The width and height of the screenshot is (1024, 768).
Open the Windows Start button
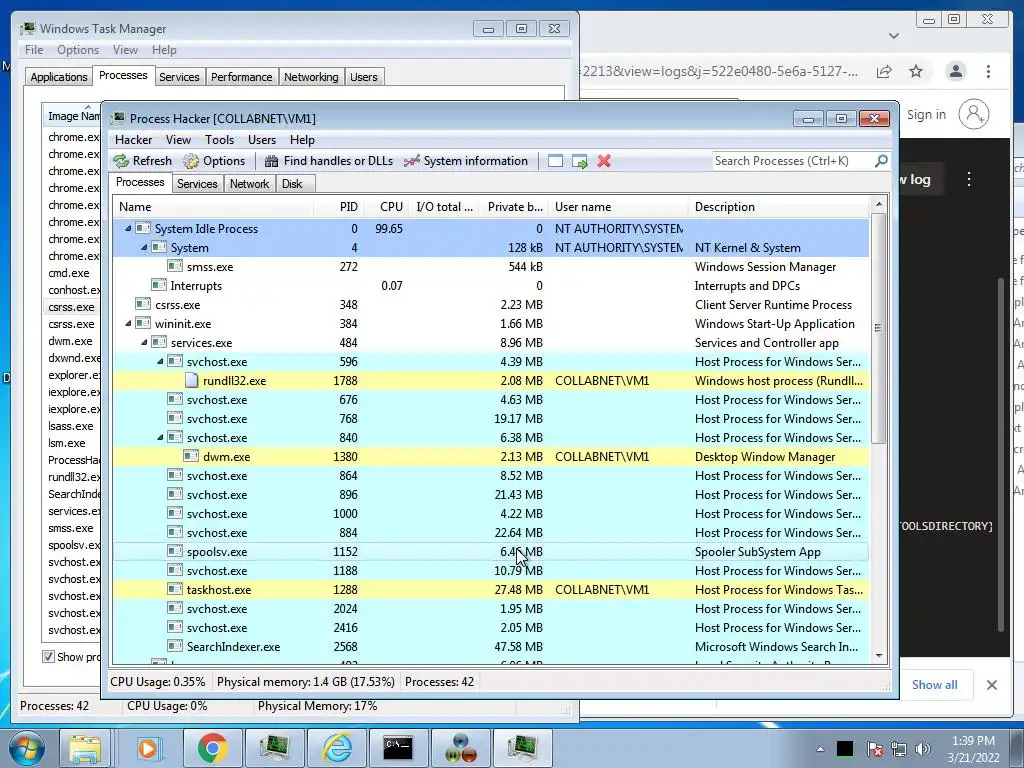(26, 748)
